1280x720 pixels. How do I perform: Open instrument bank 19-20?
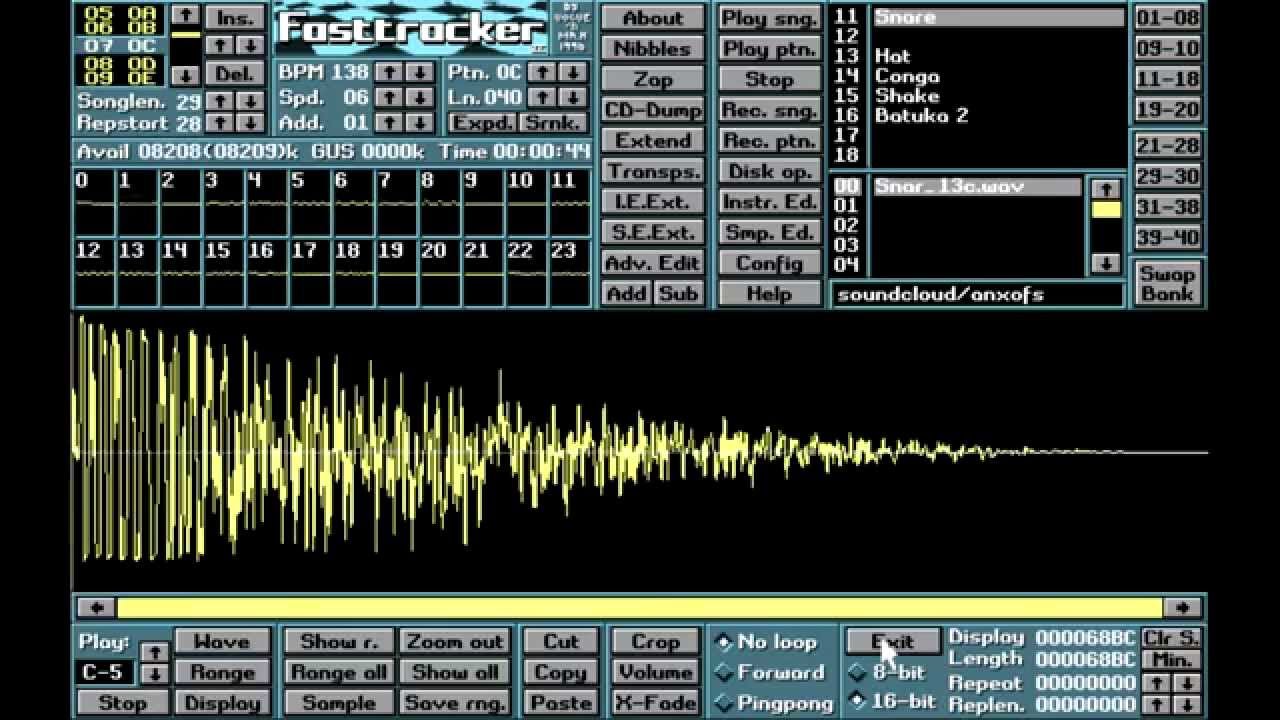1167,110
